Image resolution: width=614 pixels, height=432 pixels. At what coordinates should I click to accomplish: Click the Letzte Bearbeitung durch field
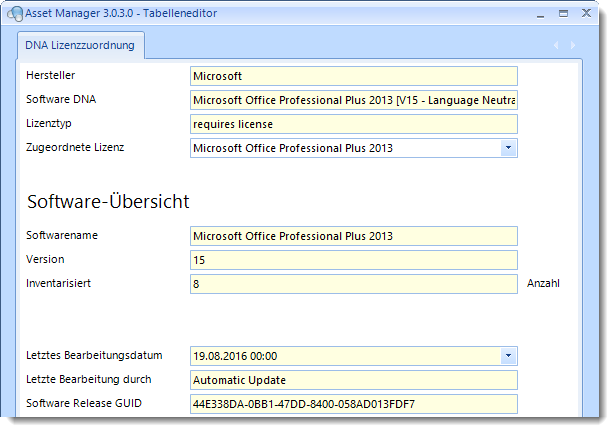click(x=354, y=380)
